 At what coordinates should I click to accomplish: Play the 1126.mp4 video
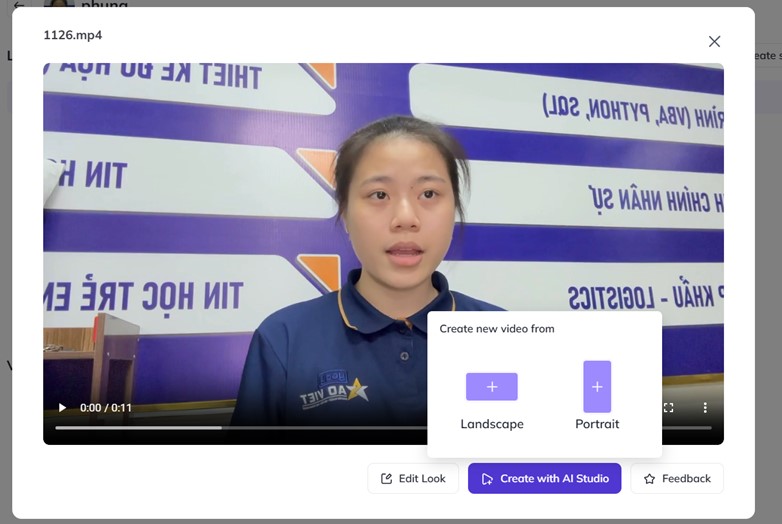(x=62, y=408)
